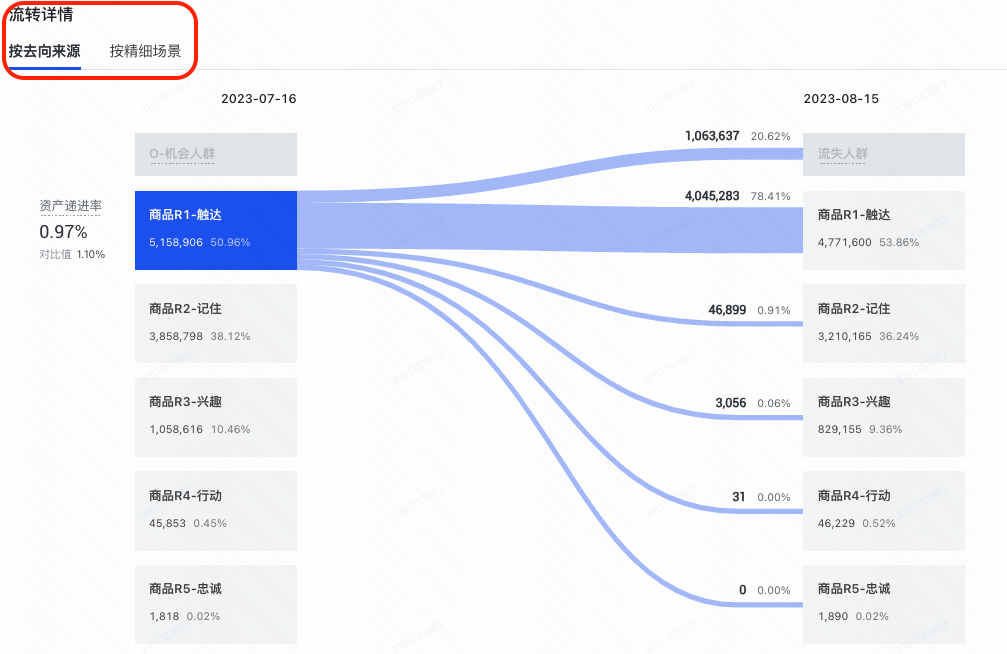The width and height of the screenshot is (1007, 654).
Task: Choose the left 商品R4-行动 block
Action: 216,510
